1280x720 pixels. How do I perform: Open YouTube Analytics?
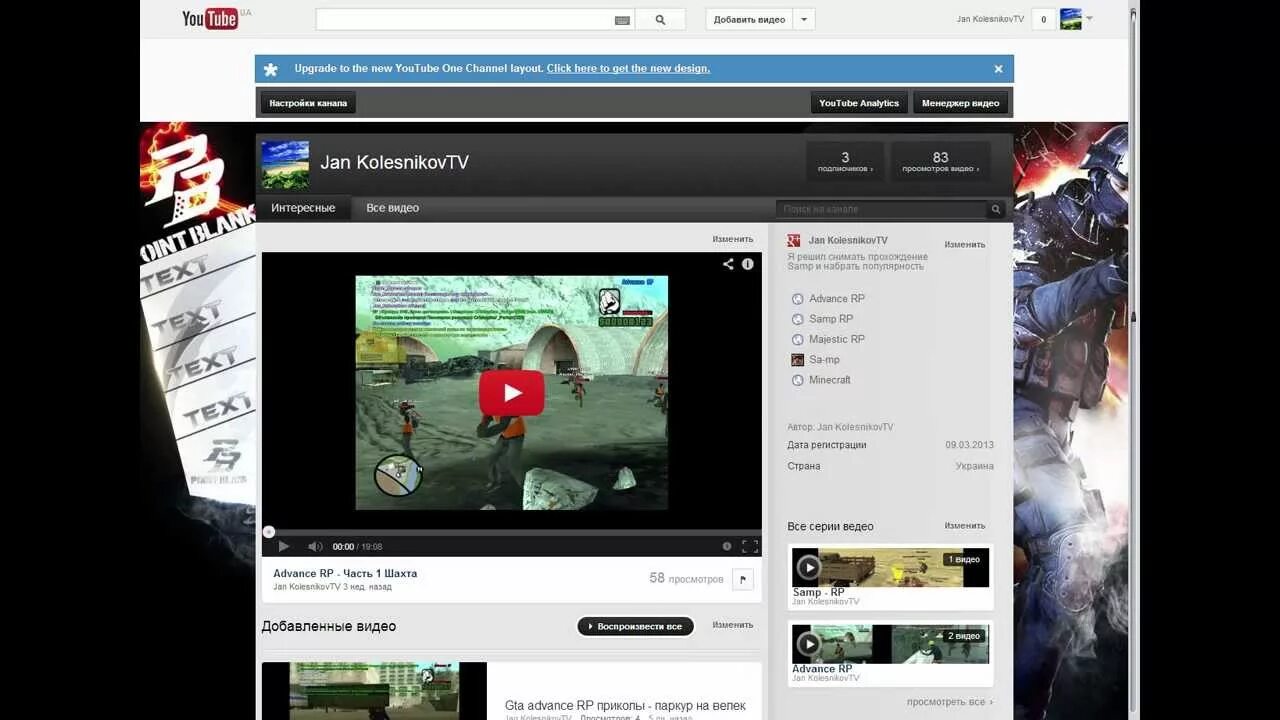point(859,103)
